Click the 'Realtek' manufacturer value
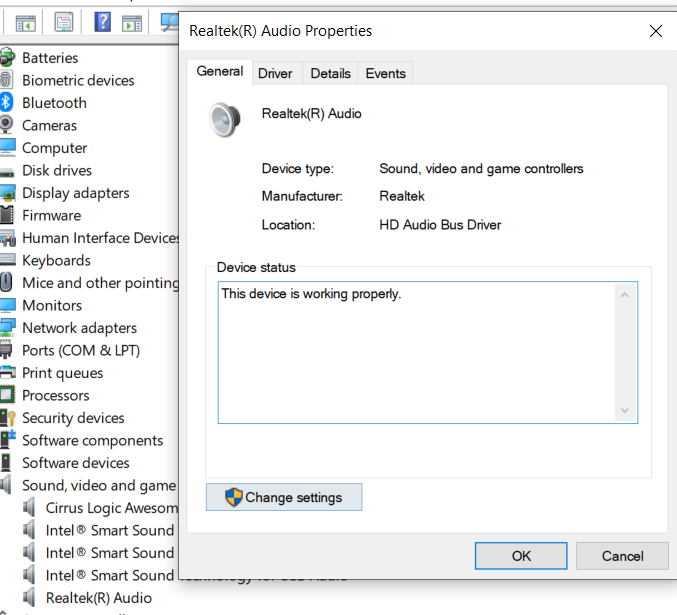Image resolution: width=677 pixels, height=615 pixels. tap(402, 196)
